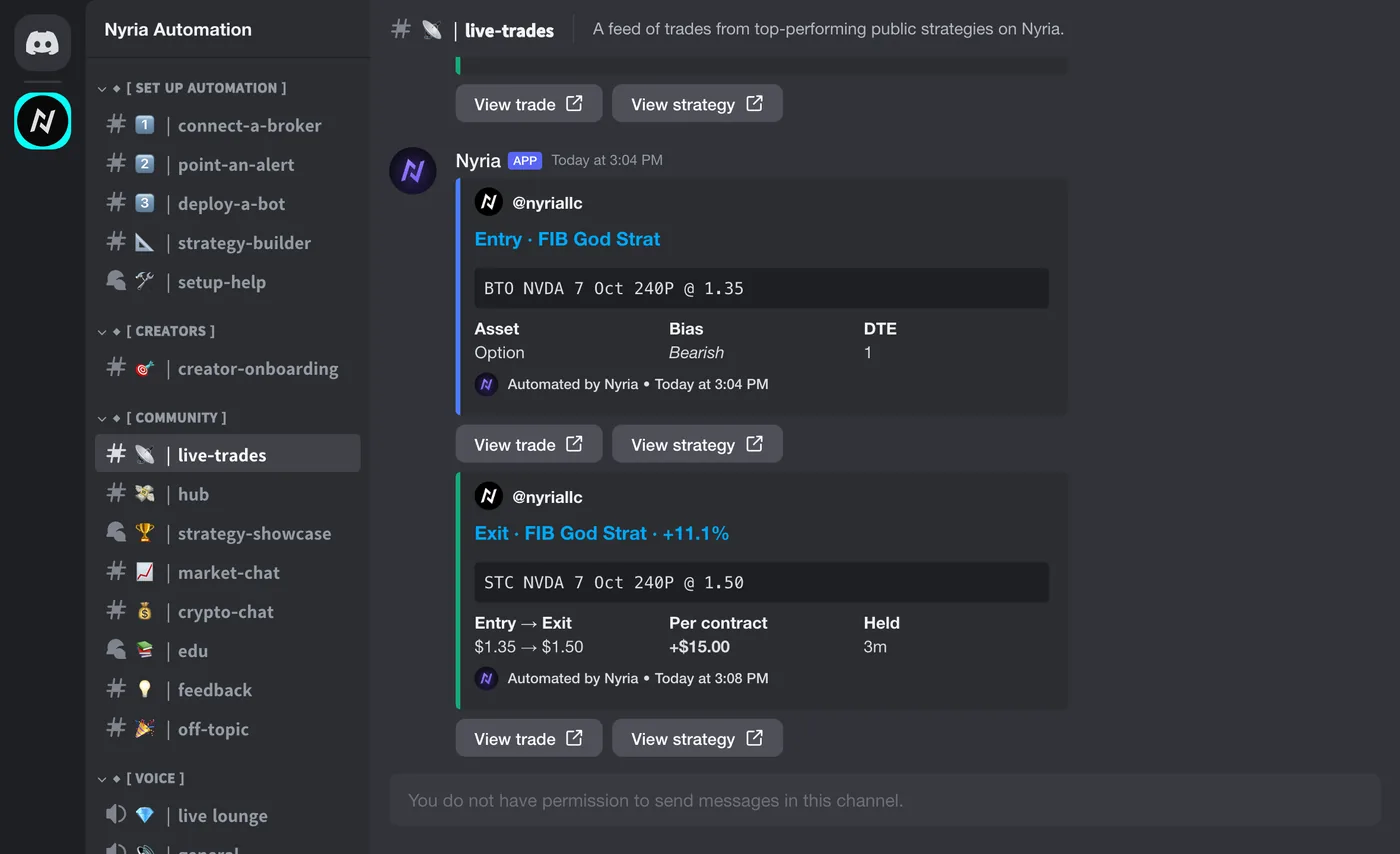Open Nyria Automation server menu header

point(228,29)
